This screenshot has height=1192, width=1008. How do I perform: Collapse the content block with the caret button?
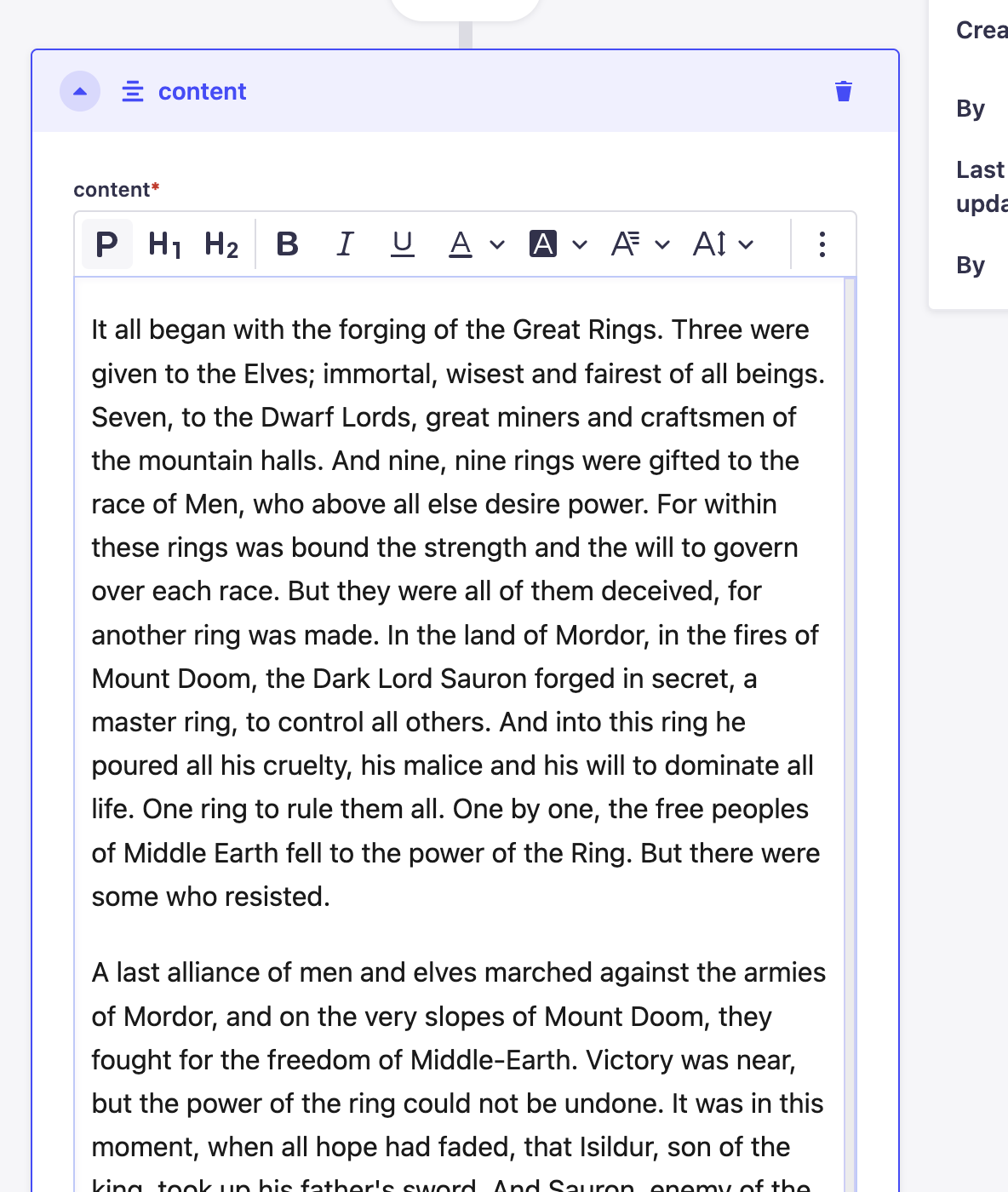(80, 91)
